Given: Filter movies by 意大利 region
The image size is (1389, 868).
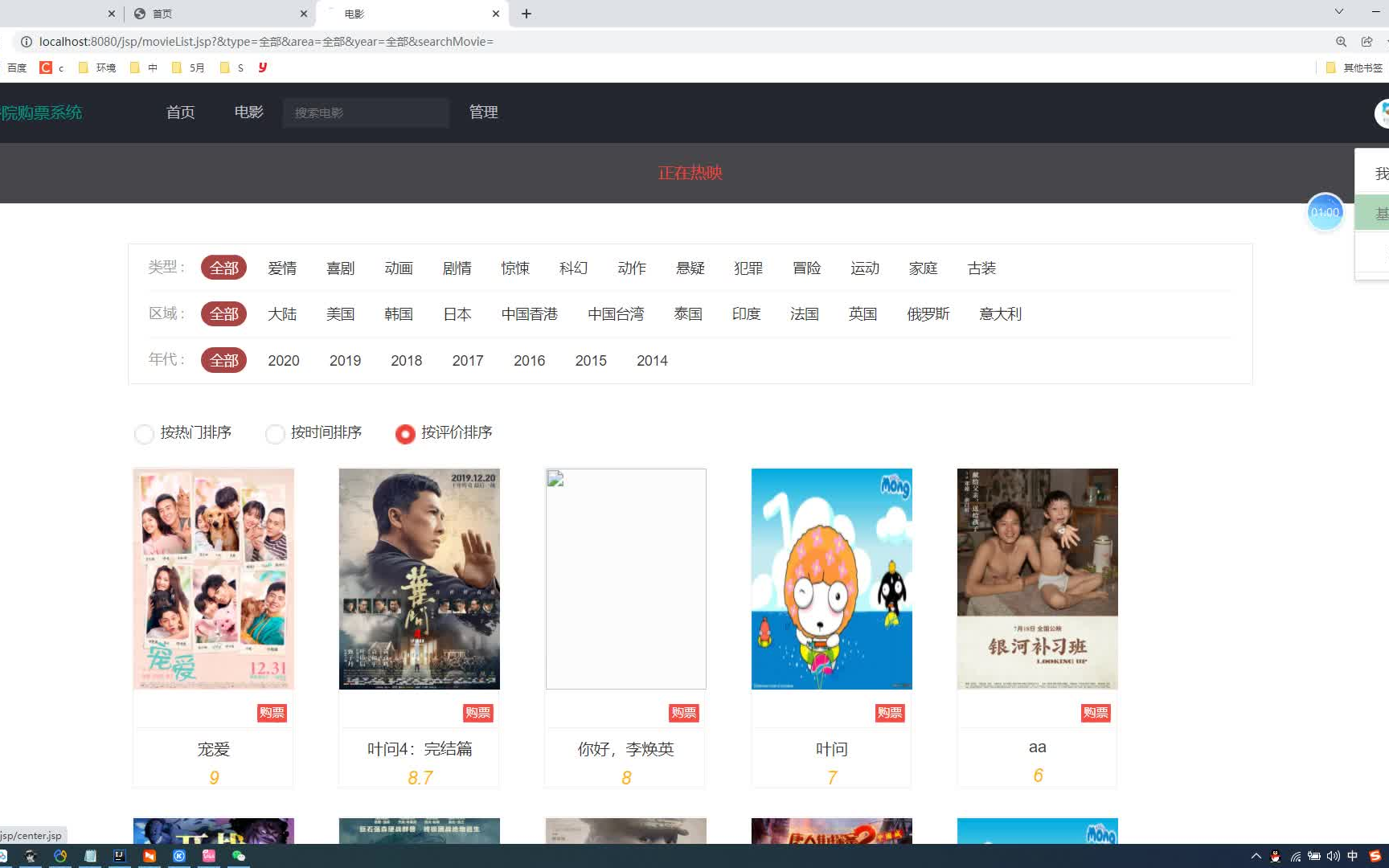Looking at the screenshot, I should coord(1001,314).
